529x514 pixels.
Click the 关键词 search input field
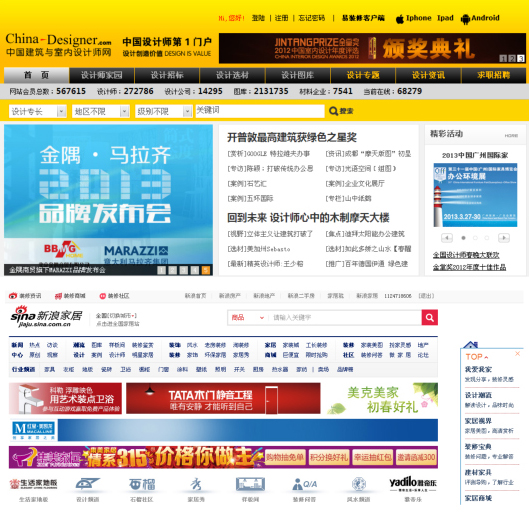click(x=260, y=111)
